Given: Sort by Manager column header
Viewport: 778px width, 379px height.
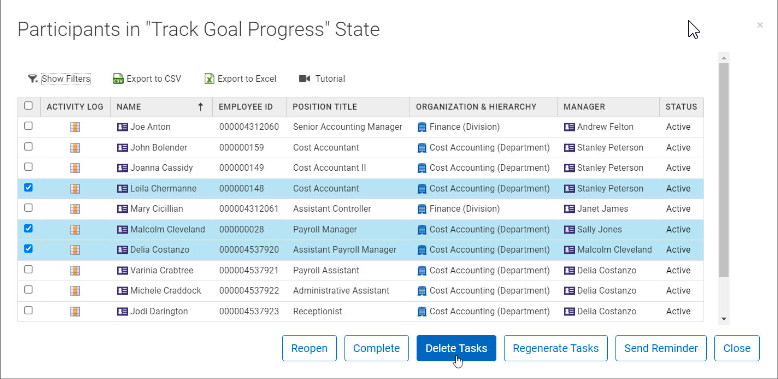Looking at the screenshot, I should coord(608,107).
